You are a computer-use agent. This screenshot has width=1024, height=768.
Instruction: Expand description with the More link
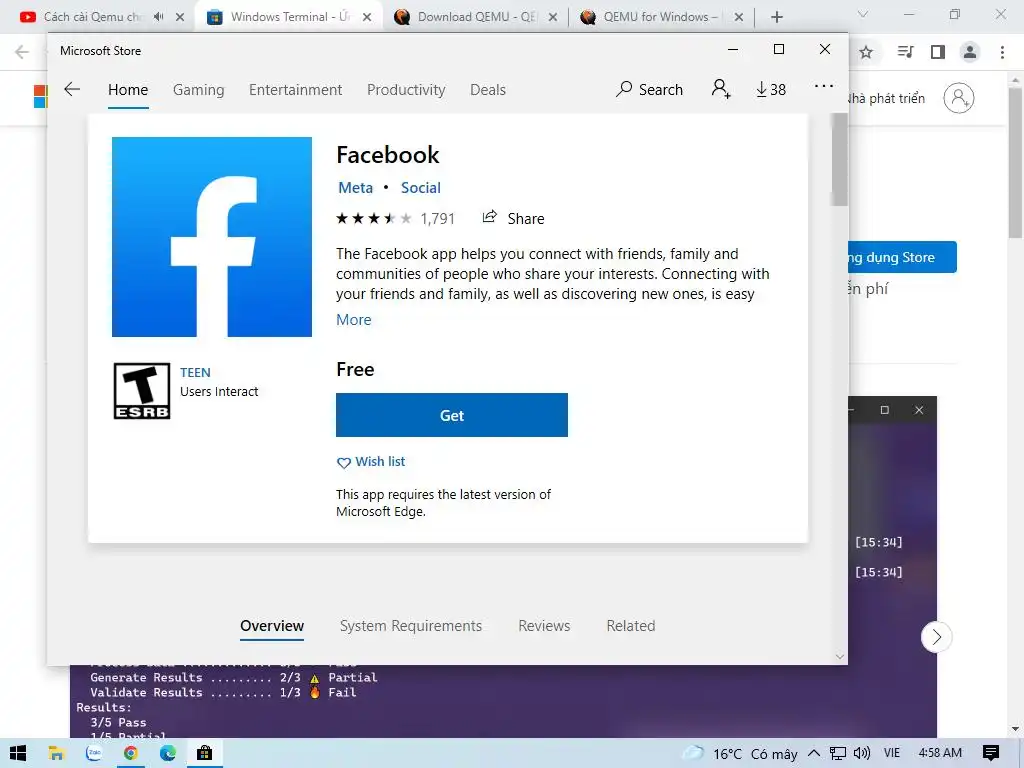pos(353,320)
